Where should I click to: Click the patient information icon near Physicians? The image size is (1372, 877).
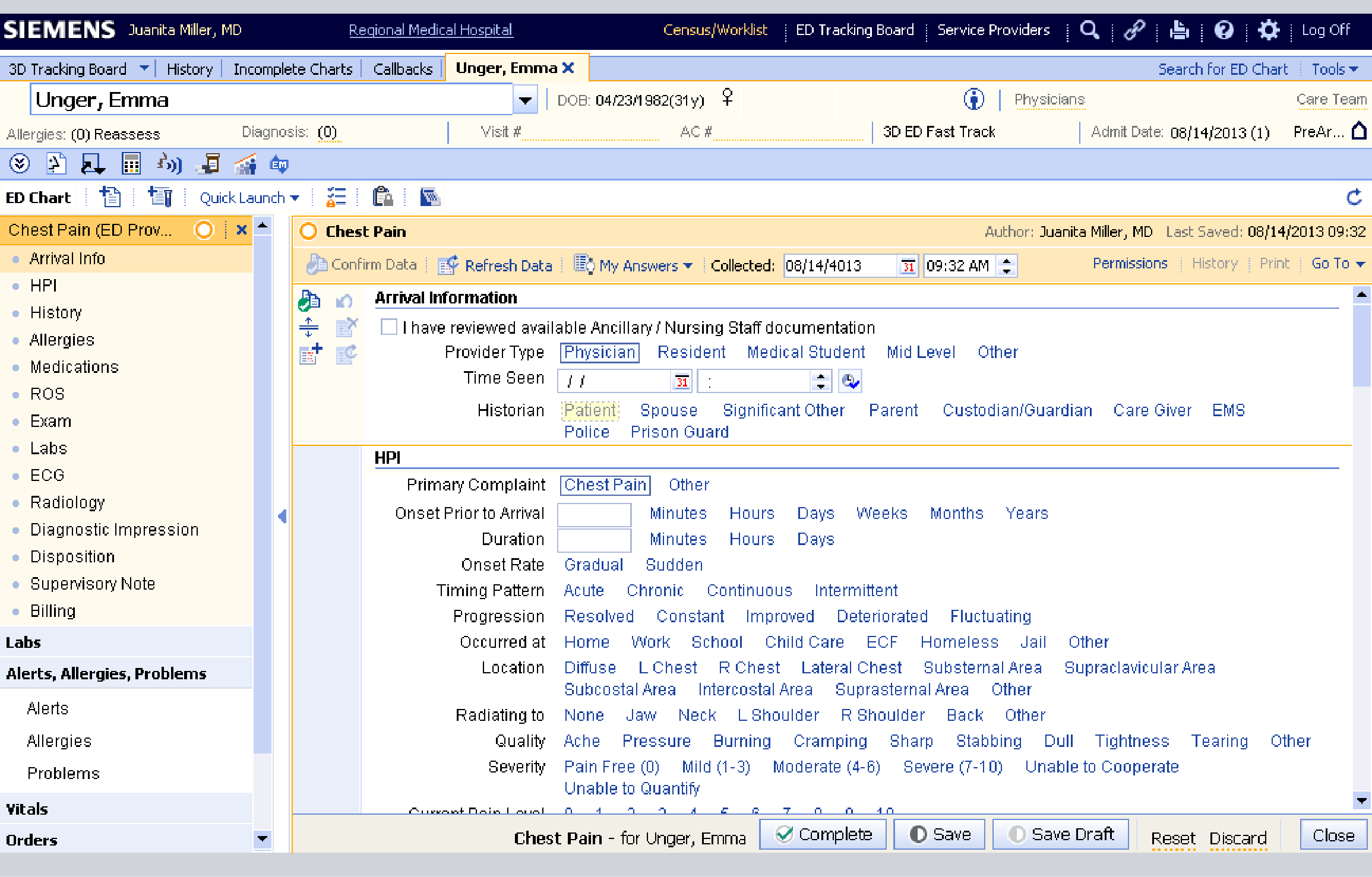tap(973, 99)
